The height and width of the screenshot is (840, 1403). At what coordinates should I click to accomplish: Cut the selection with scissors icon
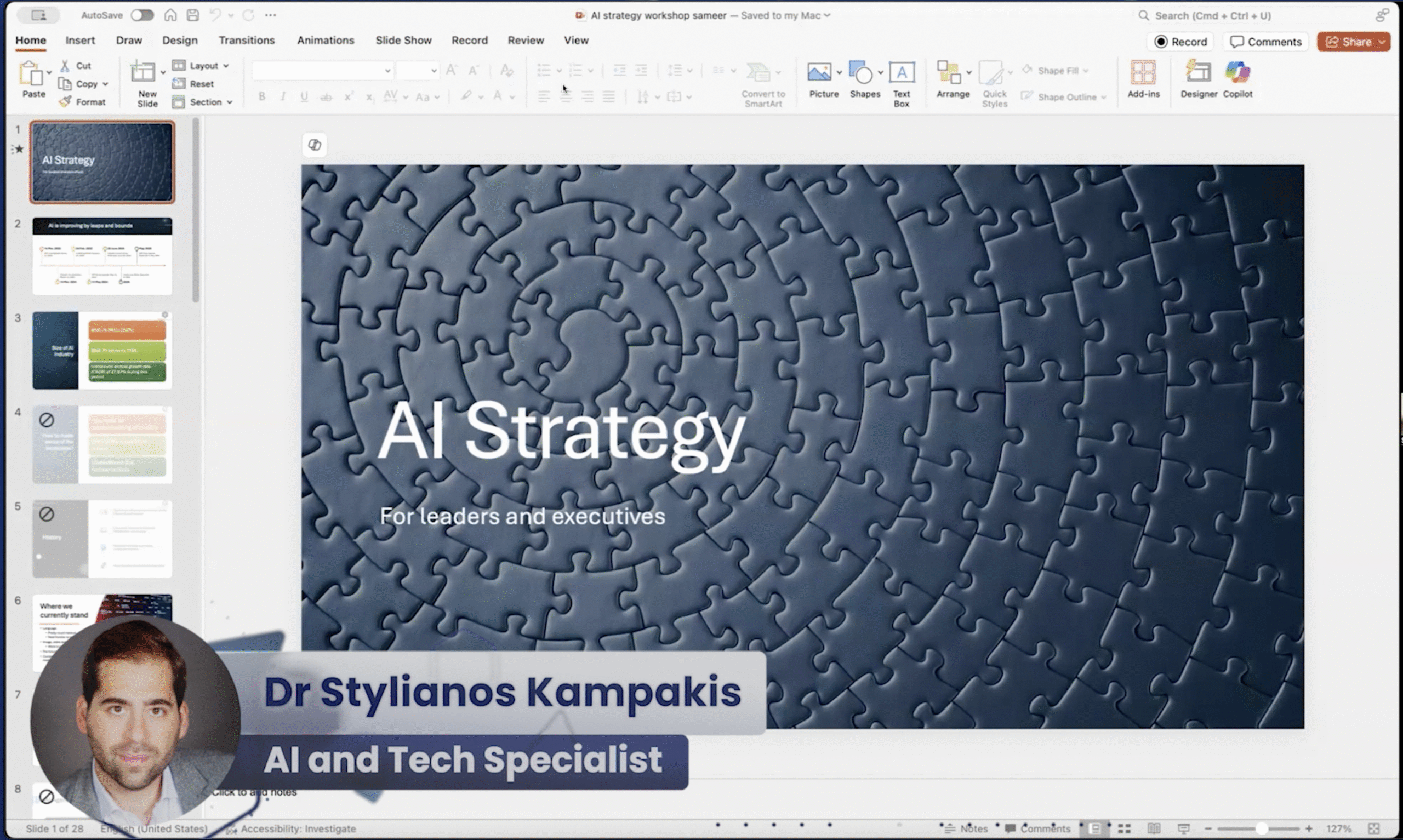(x=65, y=66)
